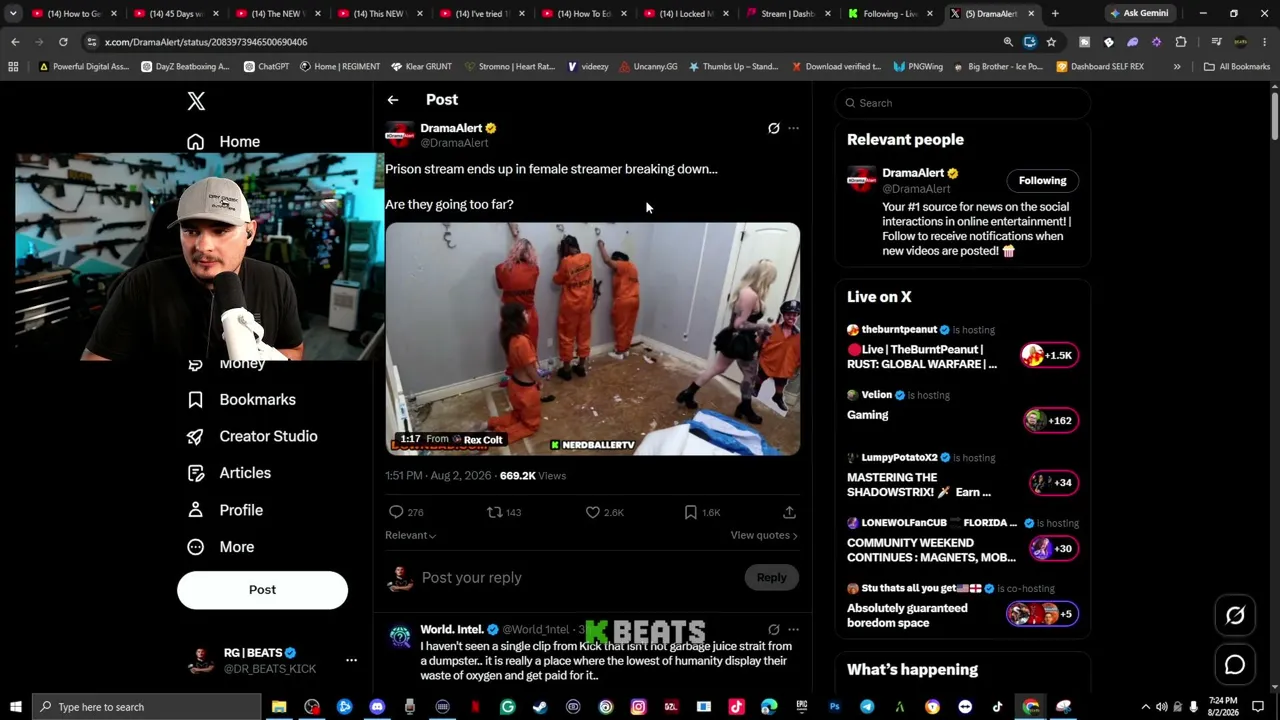Click the Windows Start button

(x=15, y=707)
